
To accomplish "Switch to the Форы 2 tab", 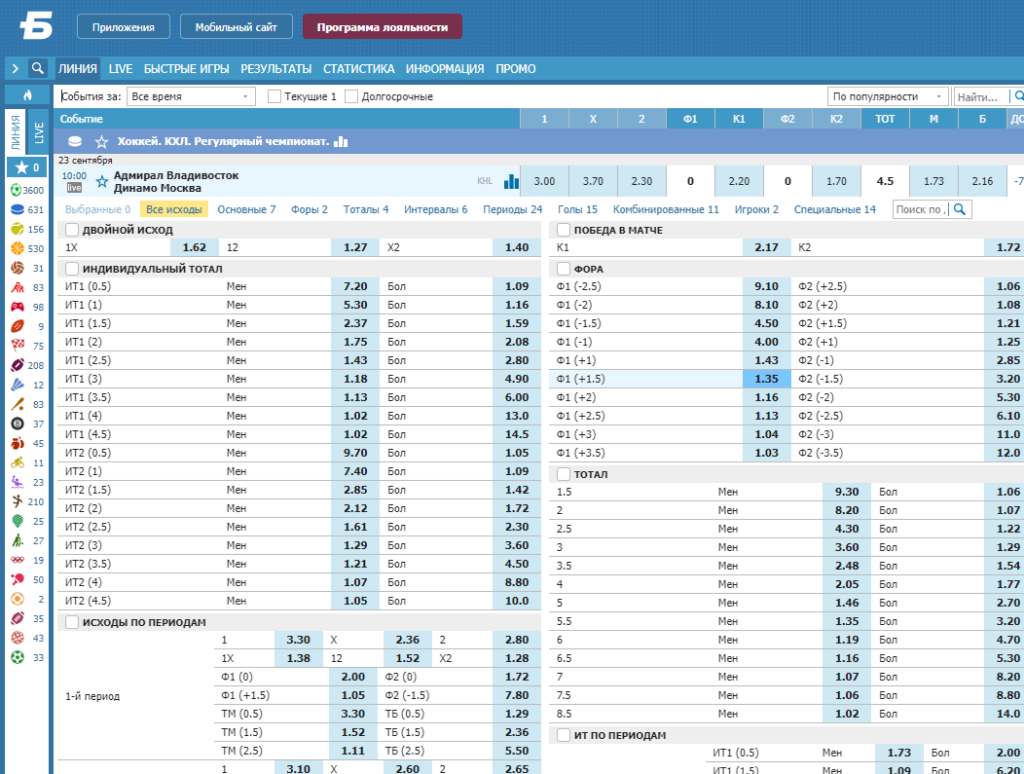I will 309,209.
